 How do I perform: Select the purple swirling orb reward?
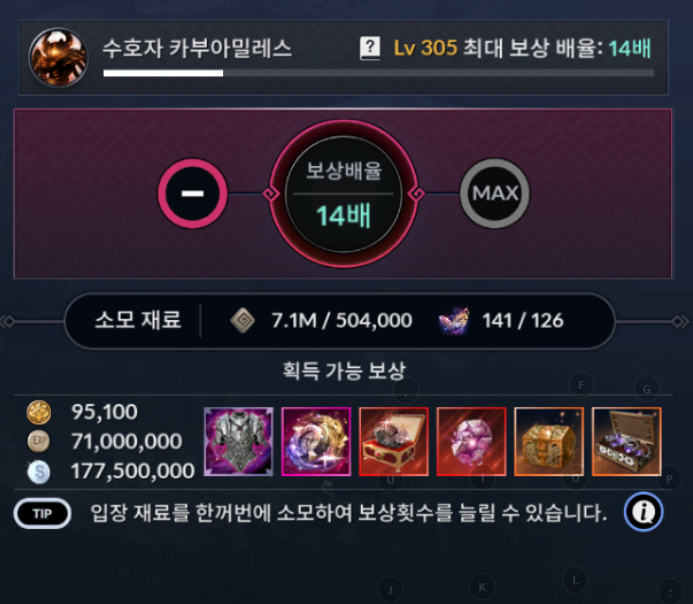[316, 441]
